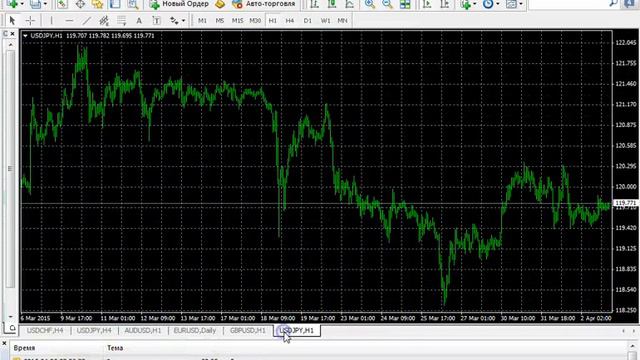Select the horizontal line tool

pyautogui.click(x=69, y=20)
